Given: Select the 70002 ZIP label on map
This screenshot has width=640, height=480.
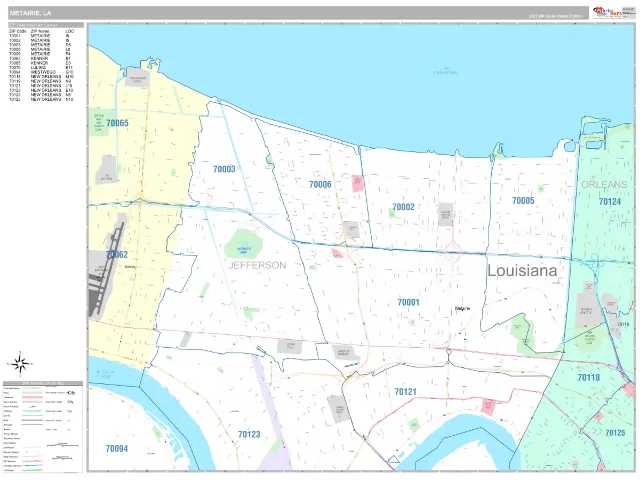Looking at the screenshot, I should pyautogui.click(x=403, y=207).
